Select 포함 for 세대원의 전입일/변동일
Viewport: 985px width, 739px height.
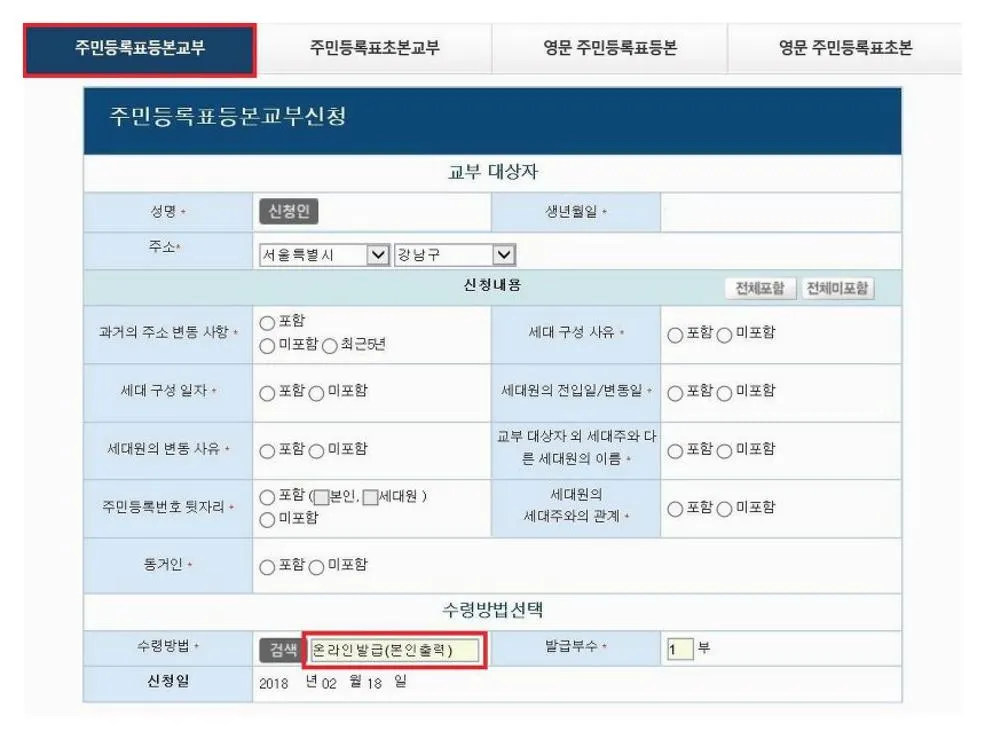pyautogui.click(x=675, y=393)
